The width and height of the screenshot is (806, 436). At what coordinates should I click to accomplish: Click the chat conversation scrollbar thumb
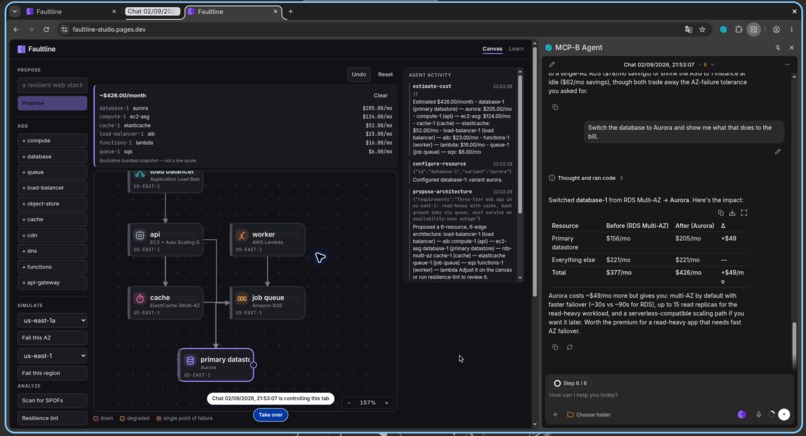point(795,344)
